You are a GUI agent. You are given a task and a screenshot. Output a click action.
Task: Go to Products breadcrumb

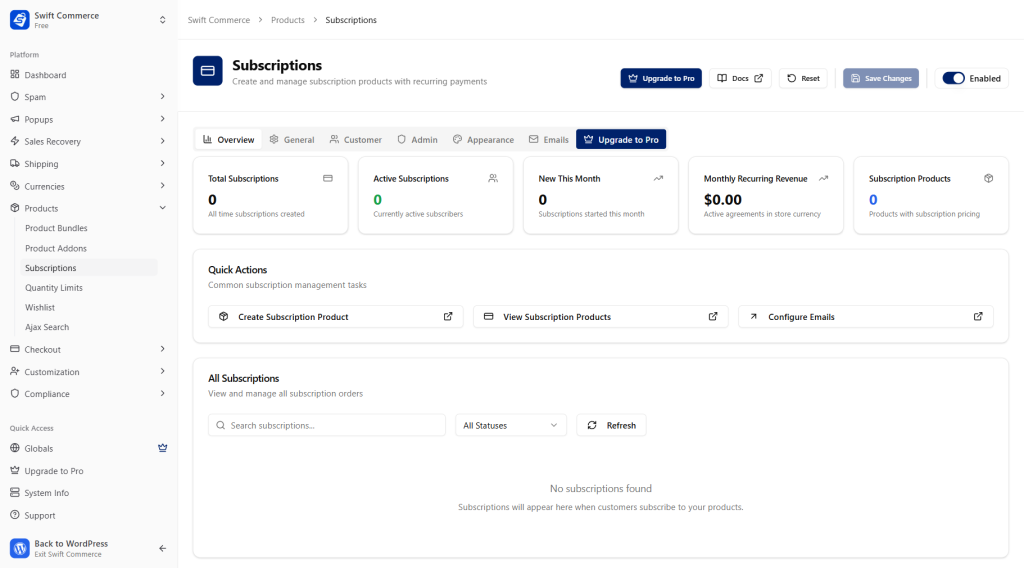pyautogui.click(x=288, y=20)
